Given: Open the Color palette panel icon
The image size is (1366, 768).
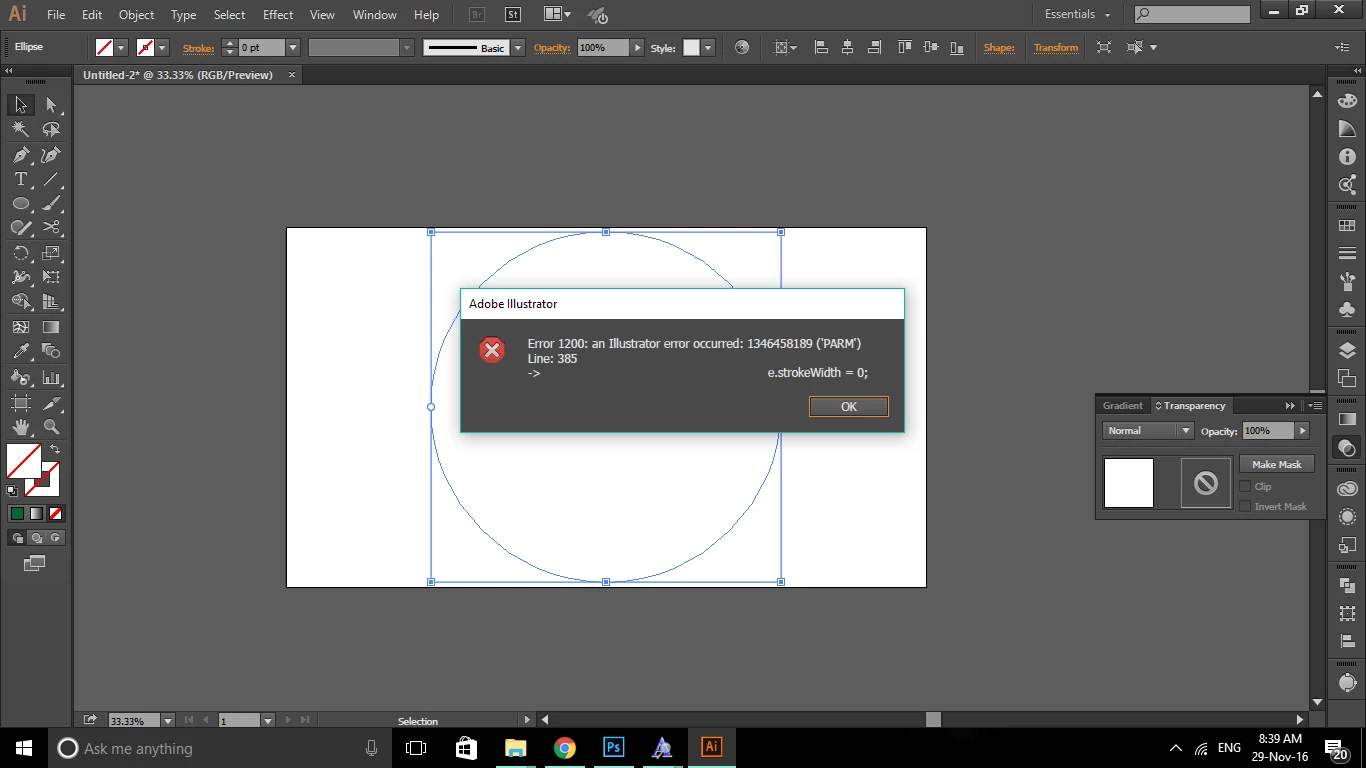Looking at the screenshot, I should click(x=1347, y=100).
